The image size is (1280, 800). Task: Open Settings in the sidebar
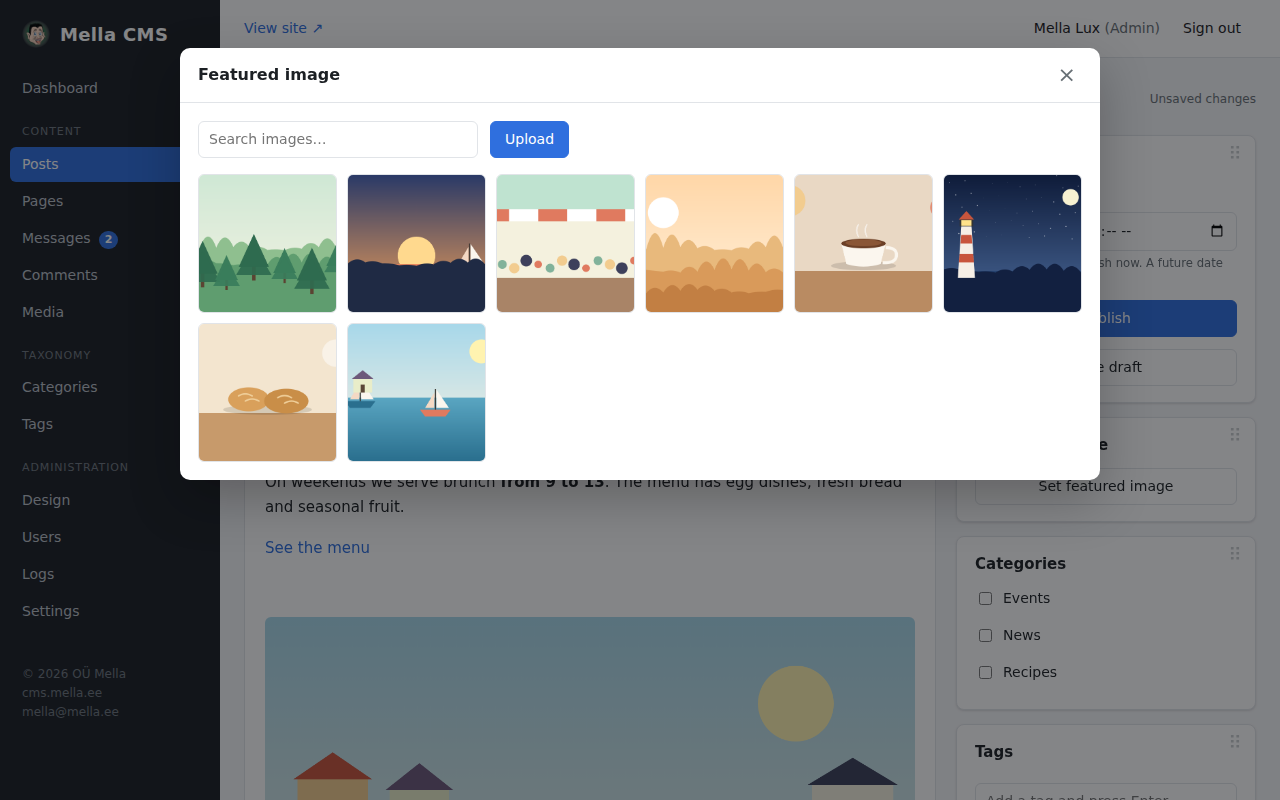[x=110, y=611]
